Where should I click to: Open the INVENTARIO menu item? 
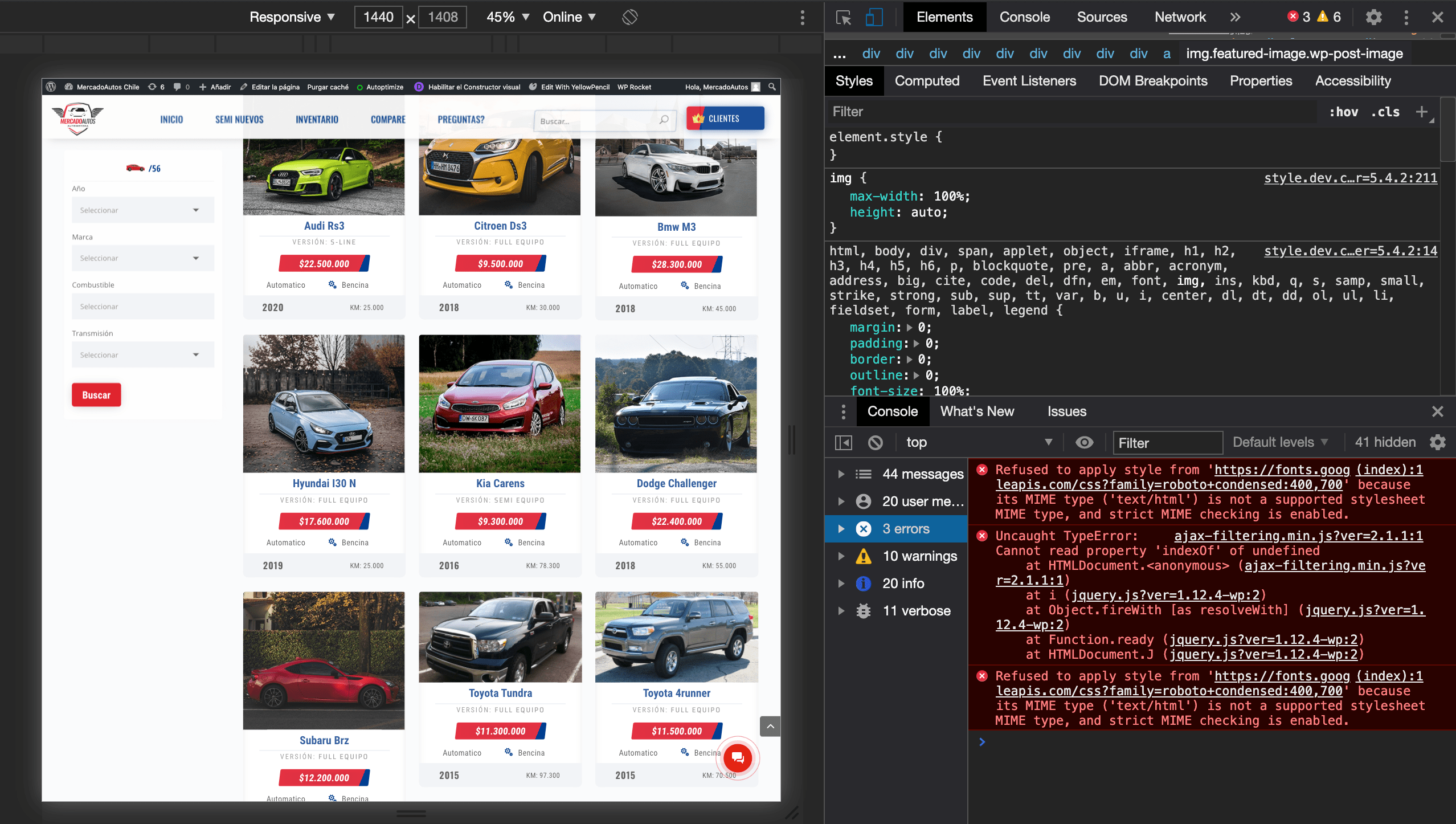[317, 120]
